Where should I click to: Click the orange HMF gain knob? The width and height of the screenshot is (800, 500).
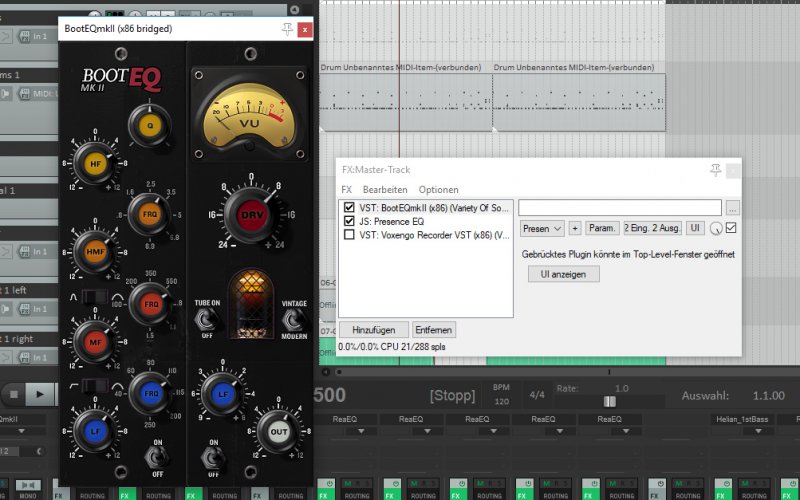coord(95,251)
